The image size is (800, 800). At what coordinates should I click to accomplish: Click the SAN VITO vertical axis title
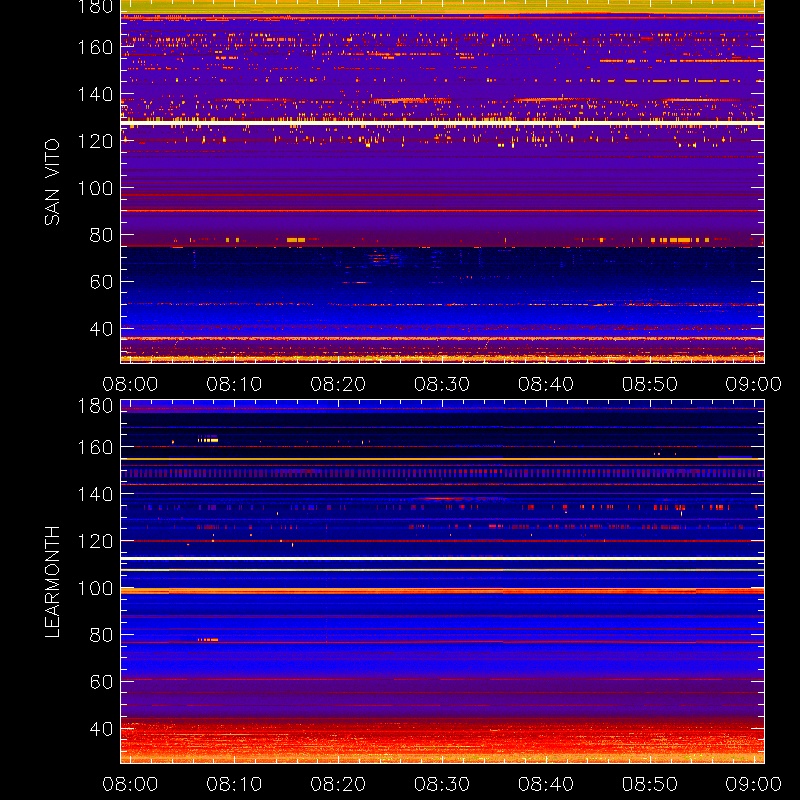point(52,182)
